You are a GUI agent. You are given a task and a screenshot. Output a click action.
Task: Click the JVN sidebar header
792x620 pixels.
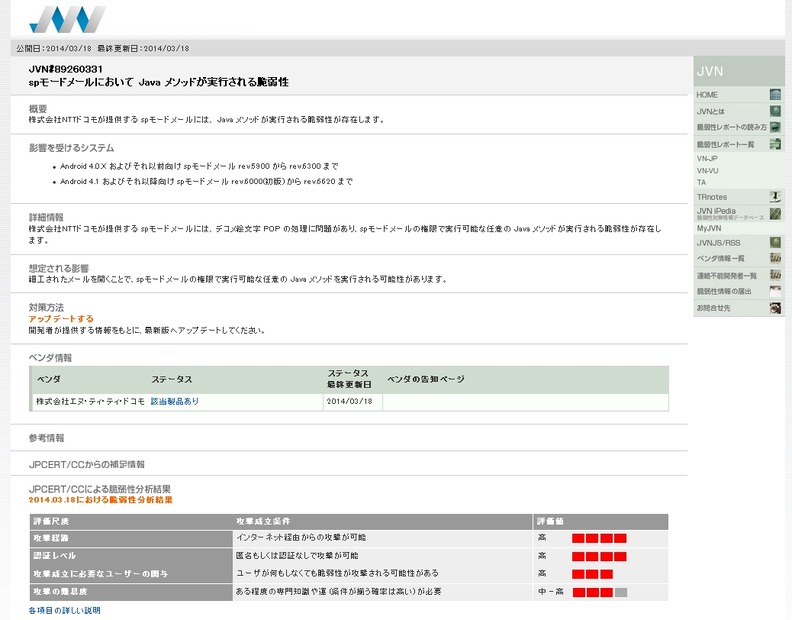pos(739,71)
